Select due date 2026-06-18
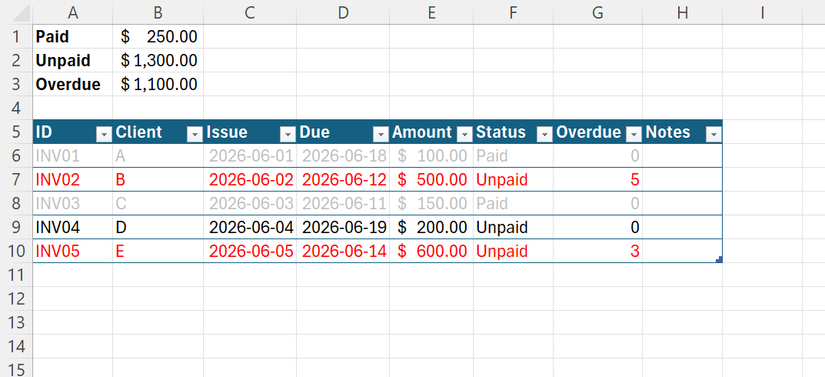The height and width of the screenshot is (377, 825). tap(343, 156)
